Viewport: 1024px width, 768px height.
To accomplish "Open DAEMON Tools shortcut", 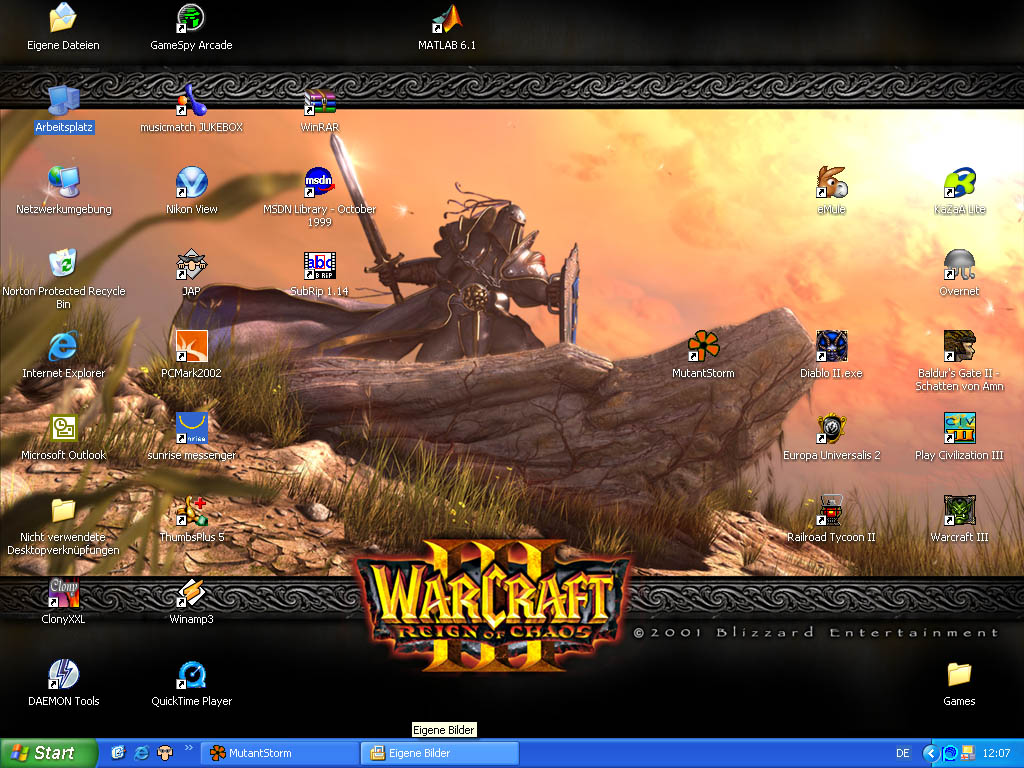I will tap(63, 675).
